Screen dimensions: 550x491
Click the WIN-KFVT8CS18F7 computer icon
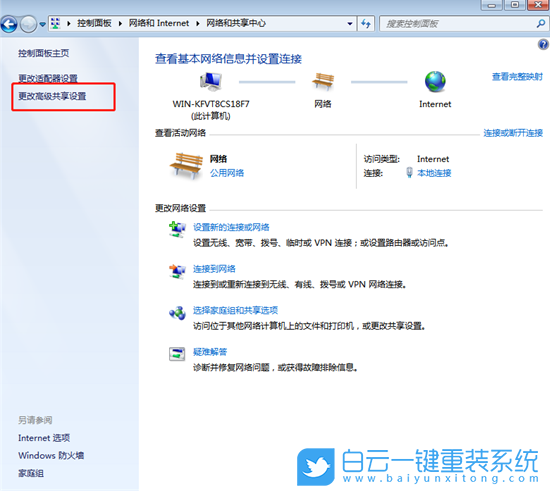point(211,81)
